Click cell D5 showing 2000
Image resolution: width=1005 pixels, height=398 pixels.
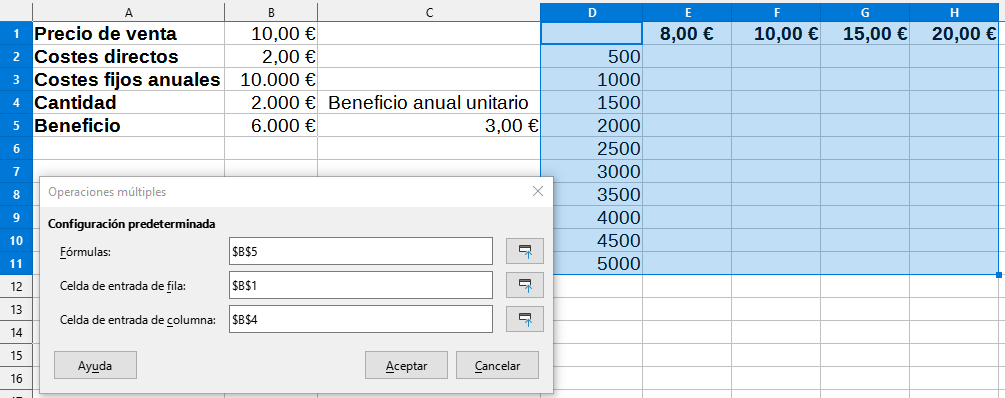click(592, 126)
